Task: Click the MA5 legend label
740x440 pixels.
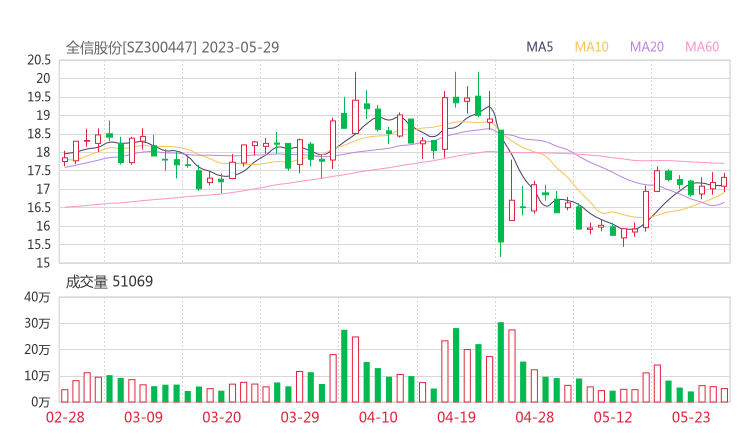Action: (539, 47)
